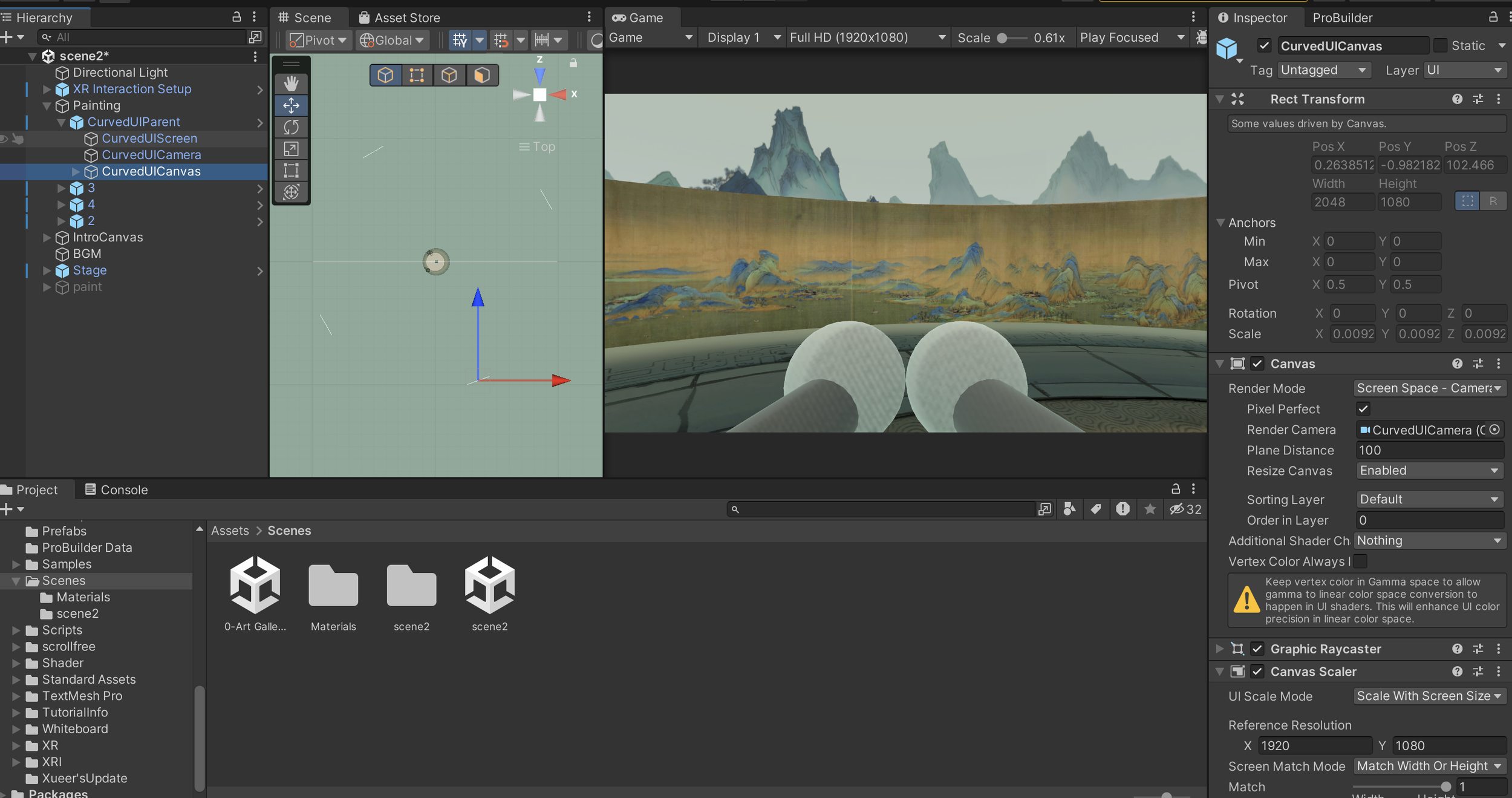
Task: Click the Plane Distance input field
Action: click(x=1429, y=450)
